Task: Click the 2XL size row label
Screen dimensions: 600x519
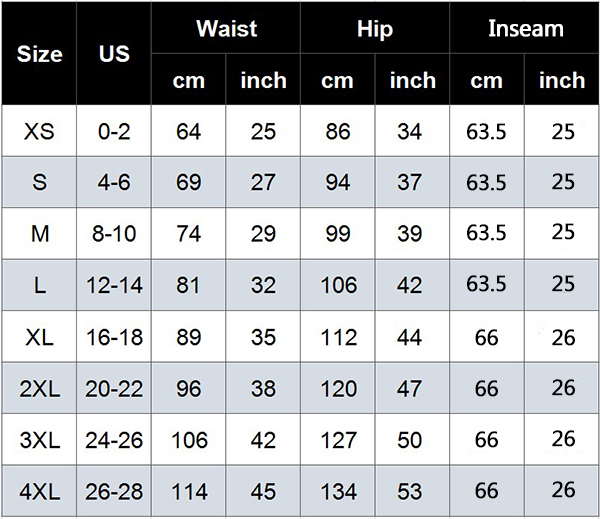Action: click(x=39, y=389)
